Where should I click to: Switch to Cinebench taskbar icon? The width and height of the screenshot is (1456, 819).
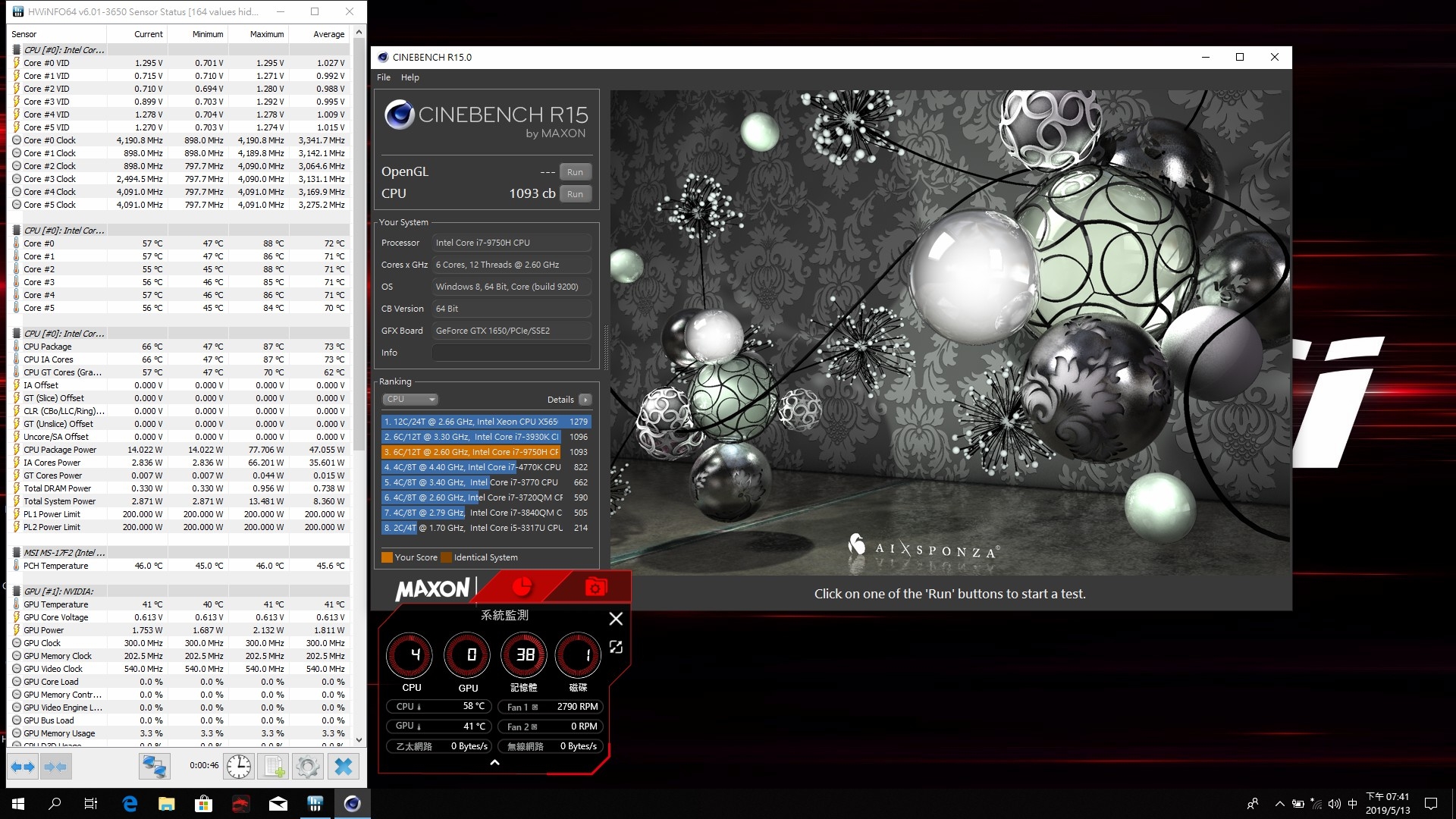click(353, 804)
